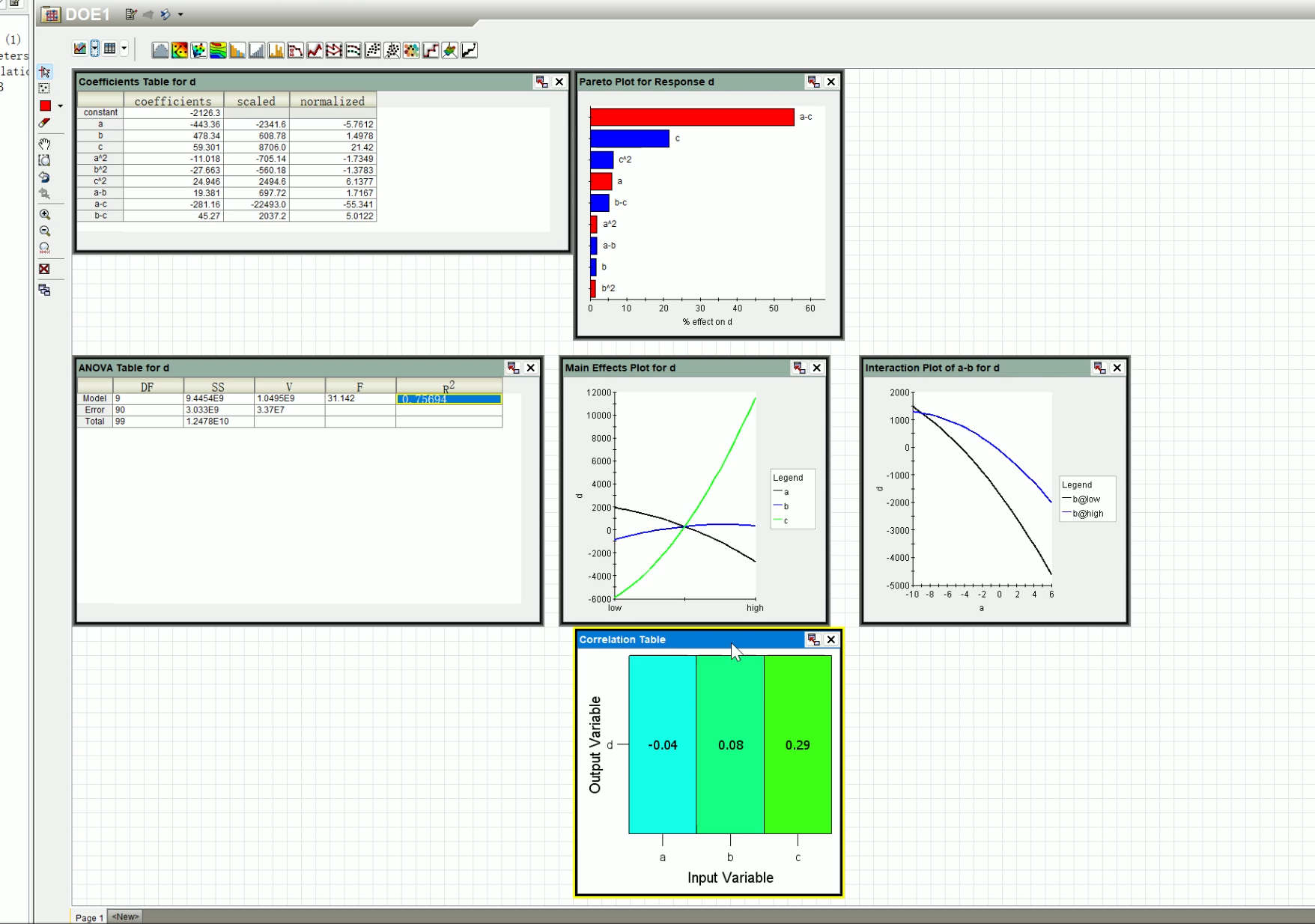1315x924 pixels.
Task: Insert the black step curve plot
Action: click(470, 50)
